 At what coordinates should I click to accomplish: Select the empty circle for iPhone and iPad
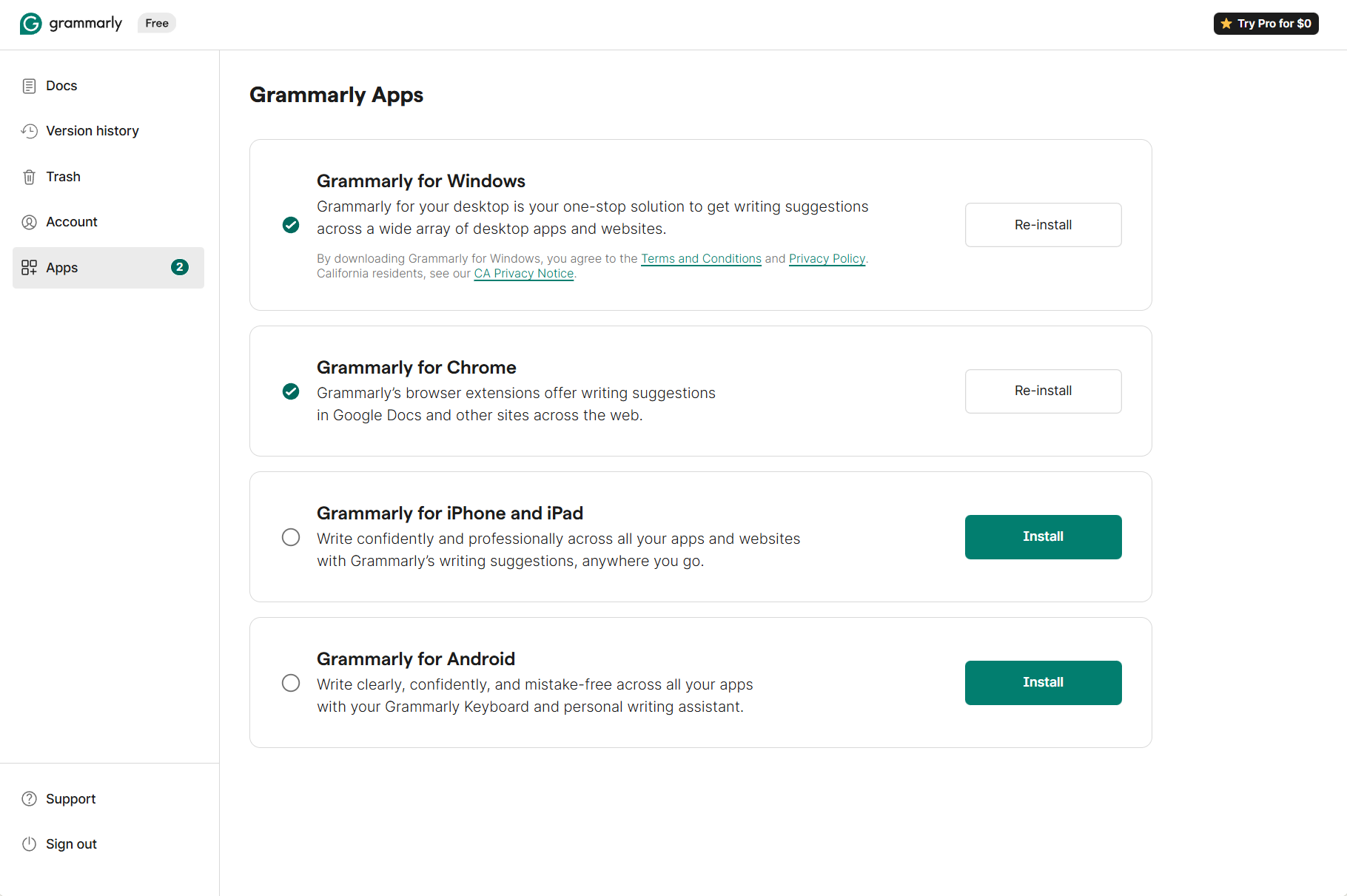coord(291,537)
